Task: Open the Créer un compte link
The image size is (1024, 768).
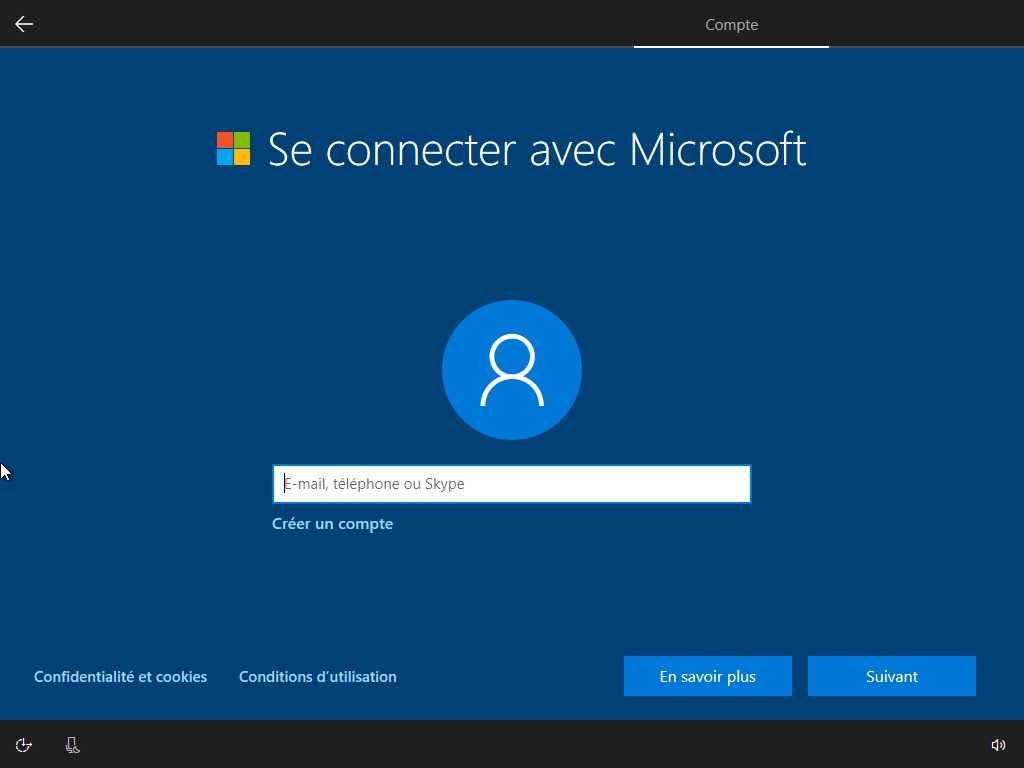Action: click(332, 524)
